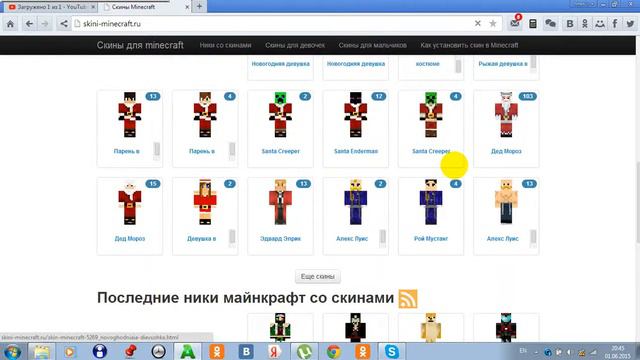The width and height of the screenshot is (640, 360).
Task: Click the Odnoklassniki toolbar button
Action: point(585,24)
